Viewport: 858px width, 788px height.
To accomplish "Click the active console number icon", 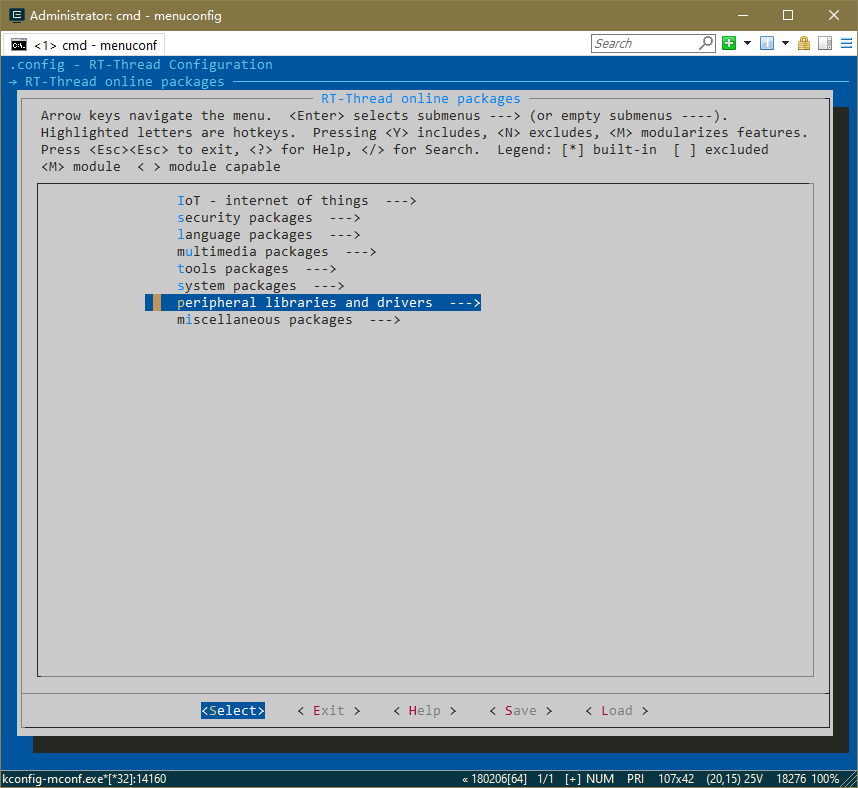I will click(x=767, y=43).
